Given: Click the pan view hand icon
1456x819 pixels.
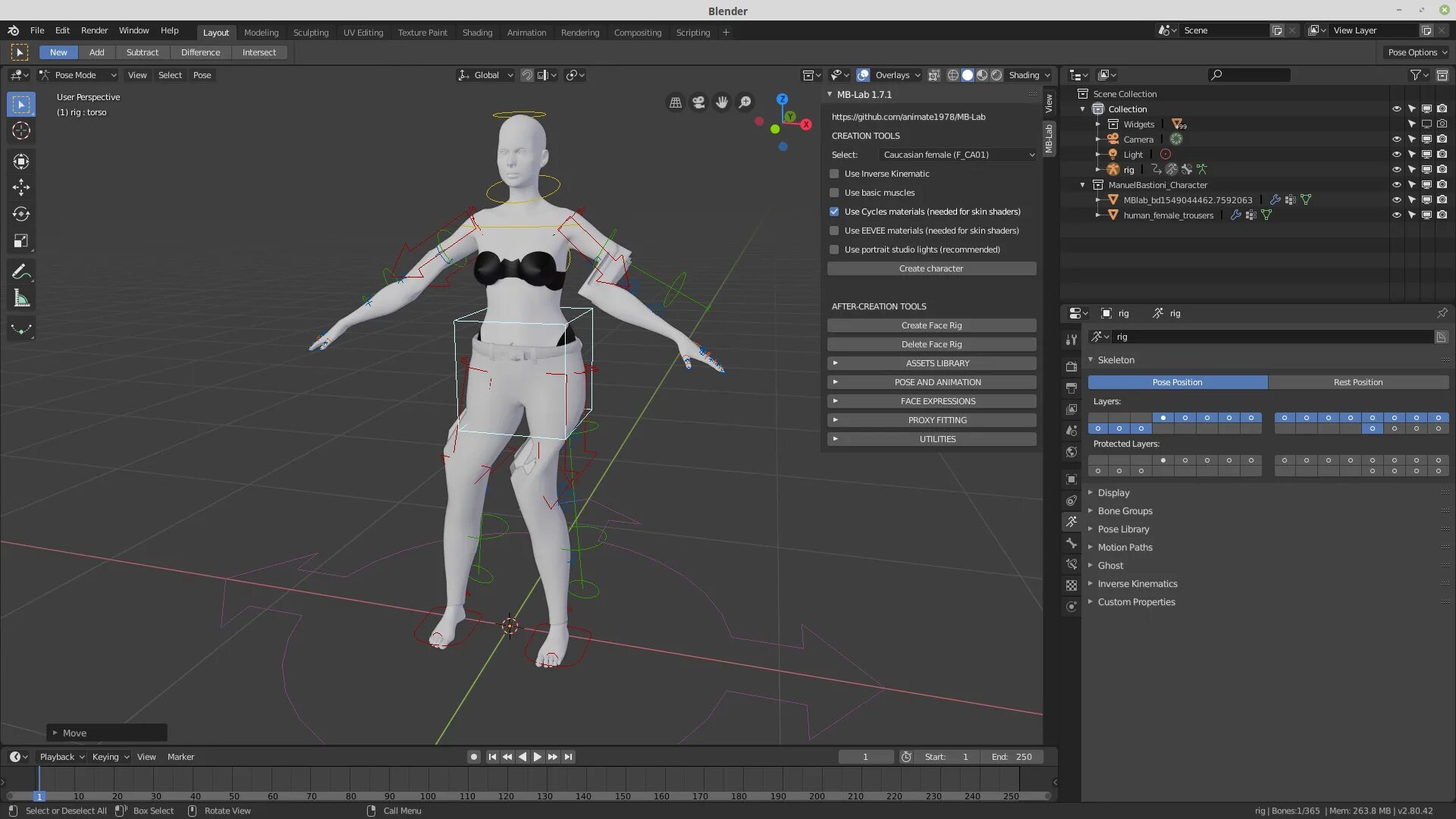Looking at the screenshot, I should click(722, 102).
